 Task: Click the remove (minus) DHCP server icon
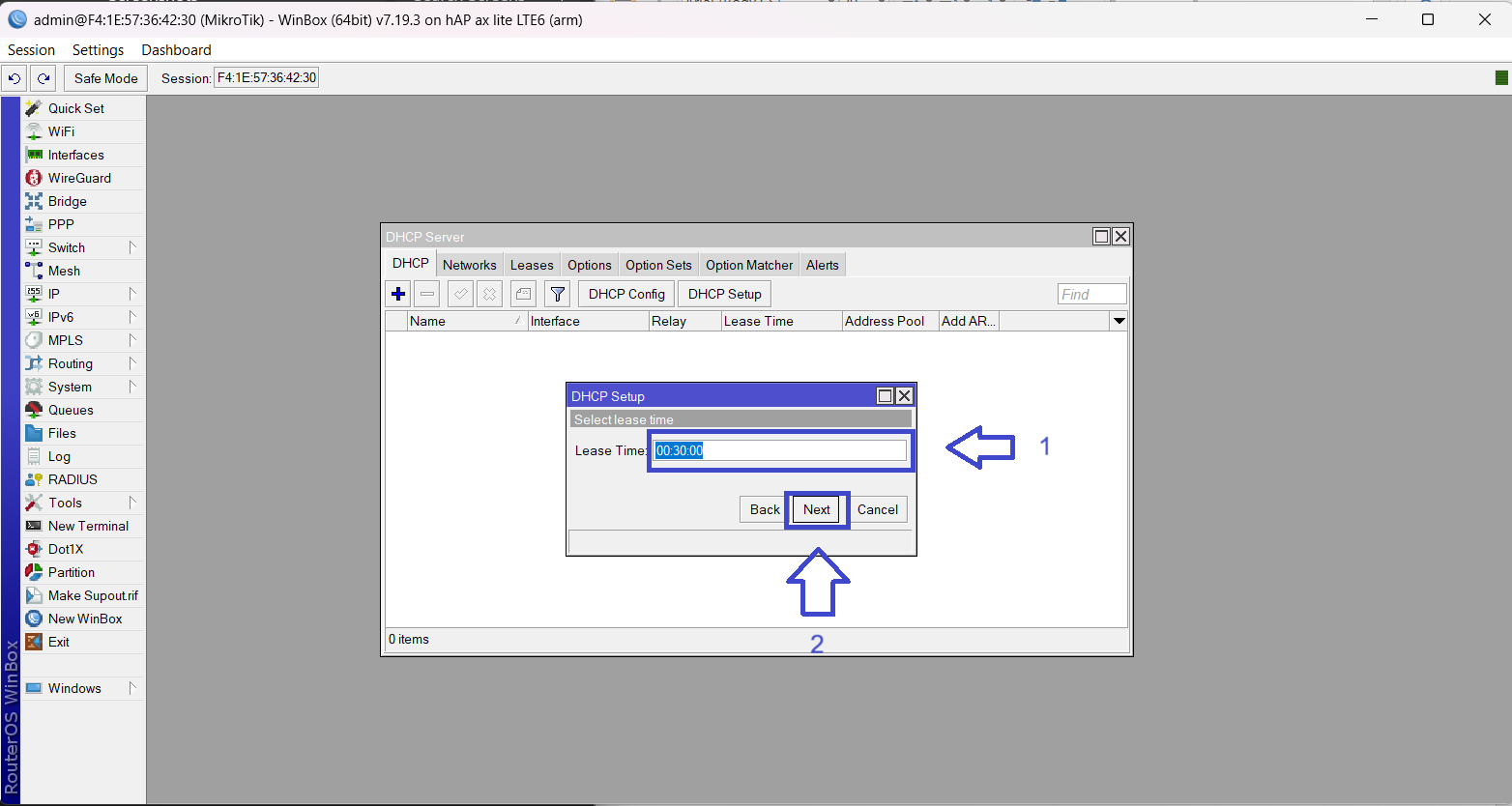point(427,294)
